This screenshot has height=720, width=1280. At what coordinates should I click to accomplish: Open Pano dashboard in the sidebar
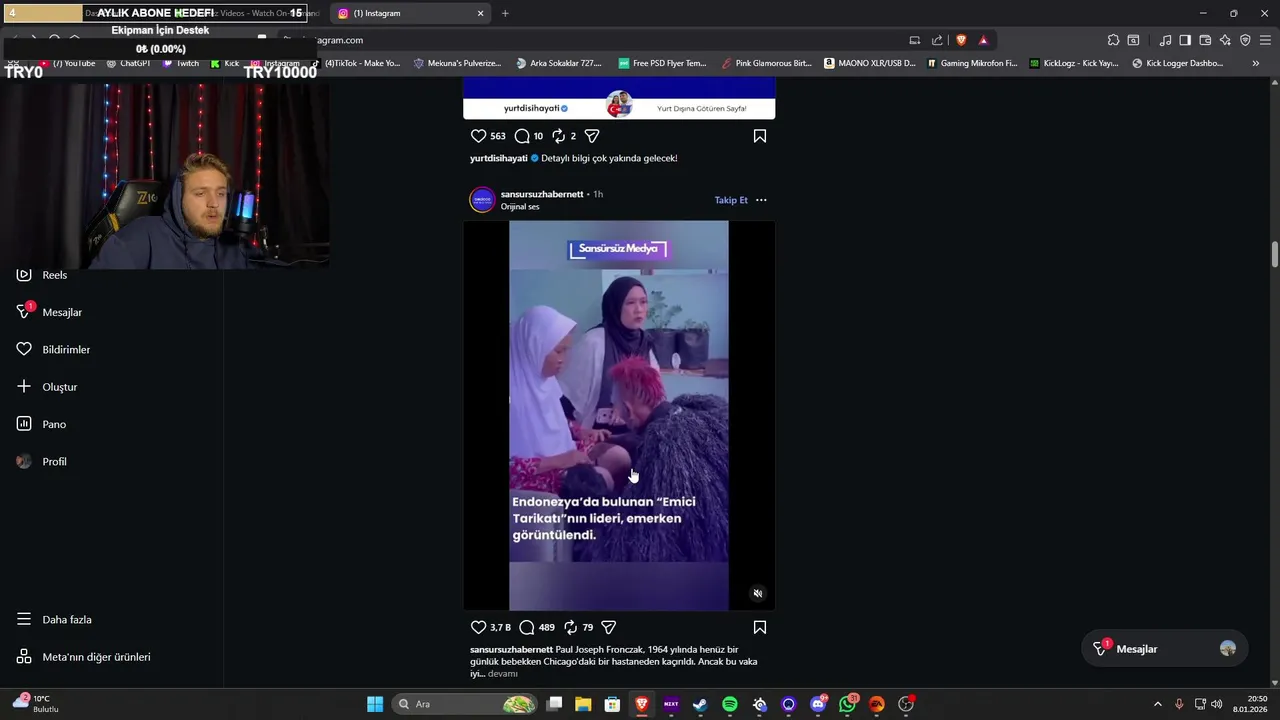pos(40,424)
